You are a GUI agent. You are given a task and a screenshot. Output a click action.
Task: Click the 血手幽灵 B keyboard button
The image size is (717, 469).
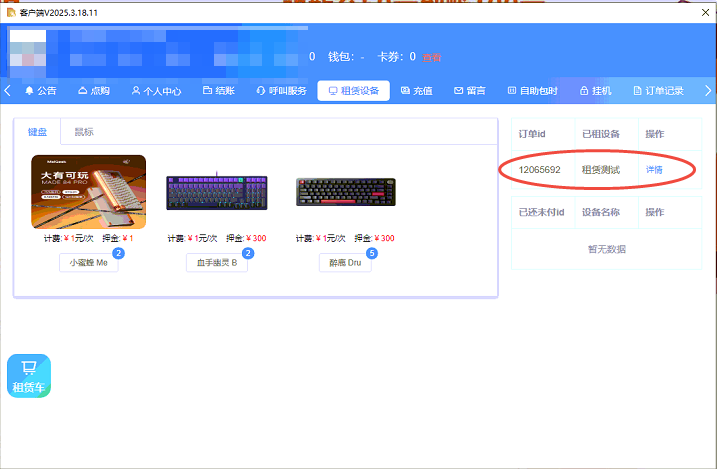coord(216,263)
